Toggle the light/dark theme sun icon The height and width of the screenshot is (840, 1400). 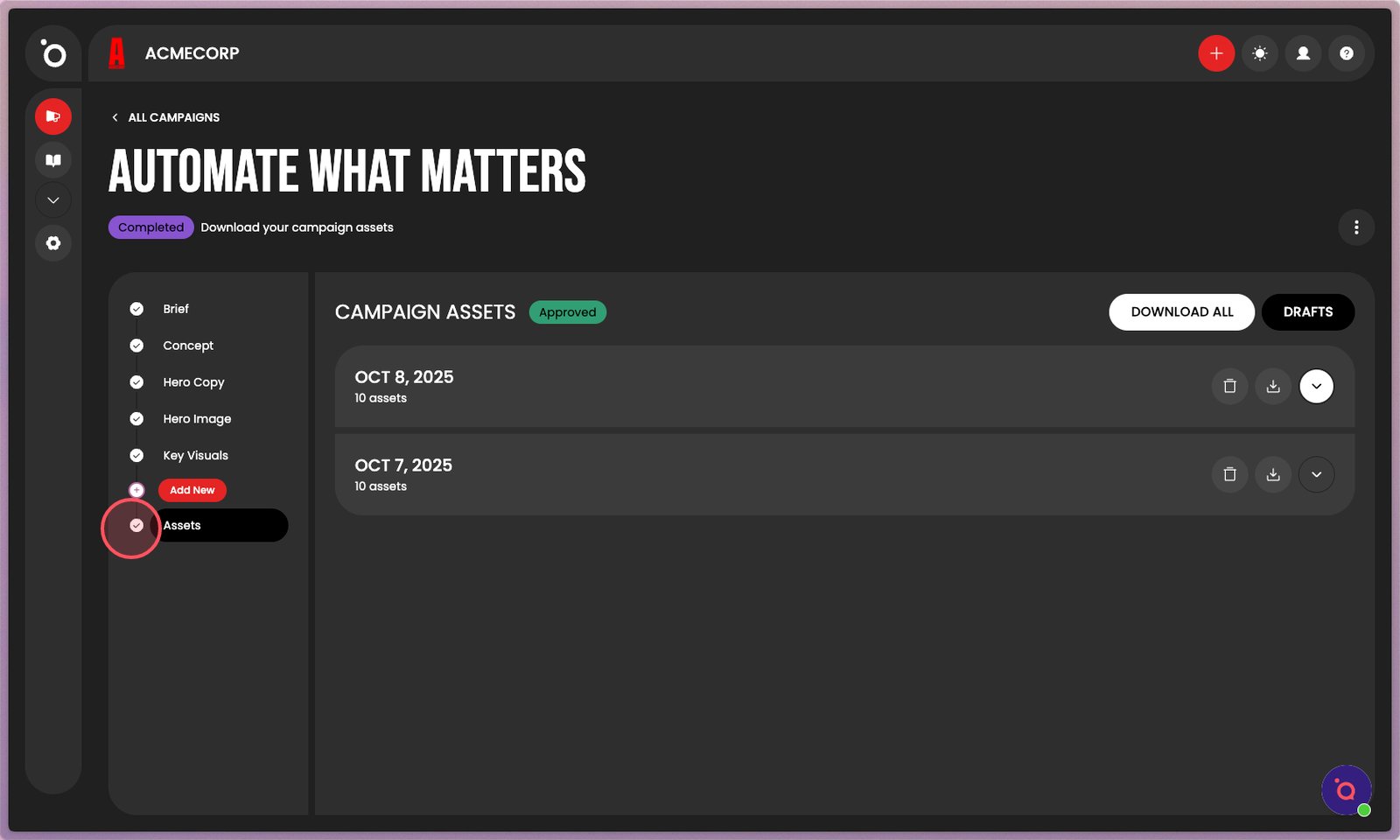click(x=1259, y=53)
